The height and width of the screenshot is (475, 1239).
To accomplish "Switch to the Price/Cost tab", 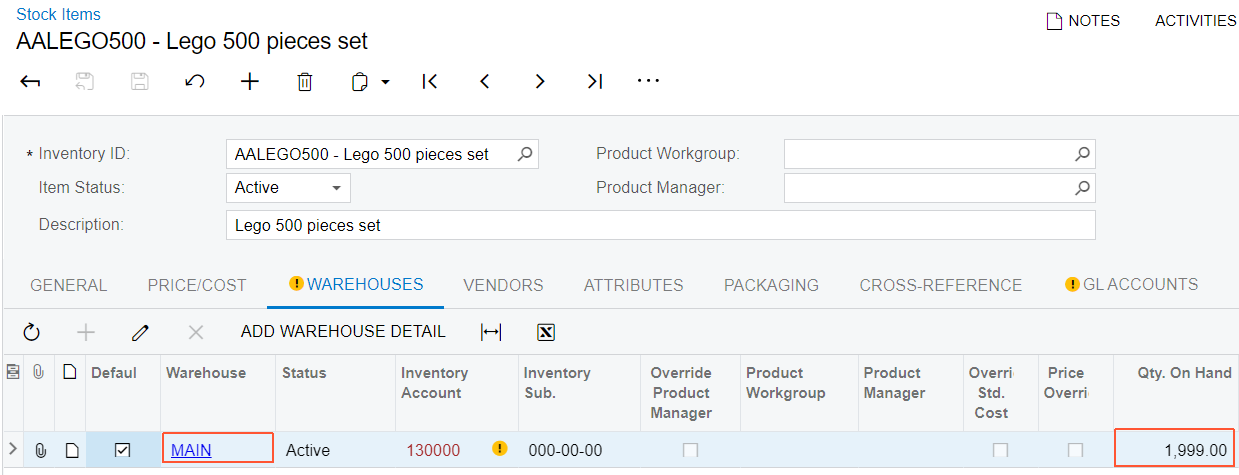I will [196, 285].
